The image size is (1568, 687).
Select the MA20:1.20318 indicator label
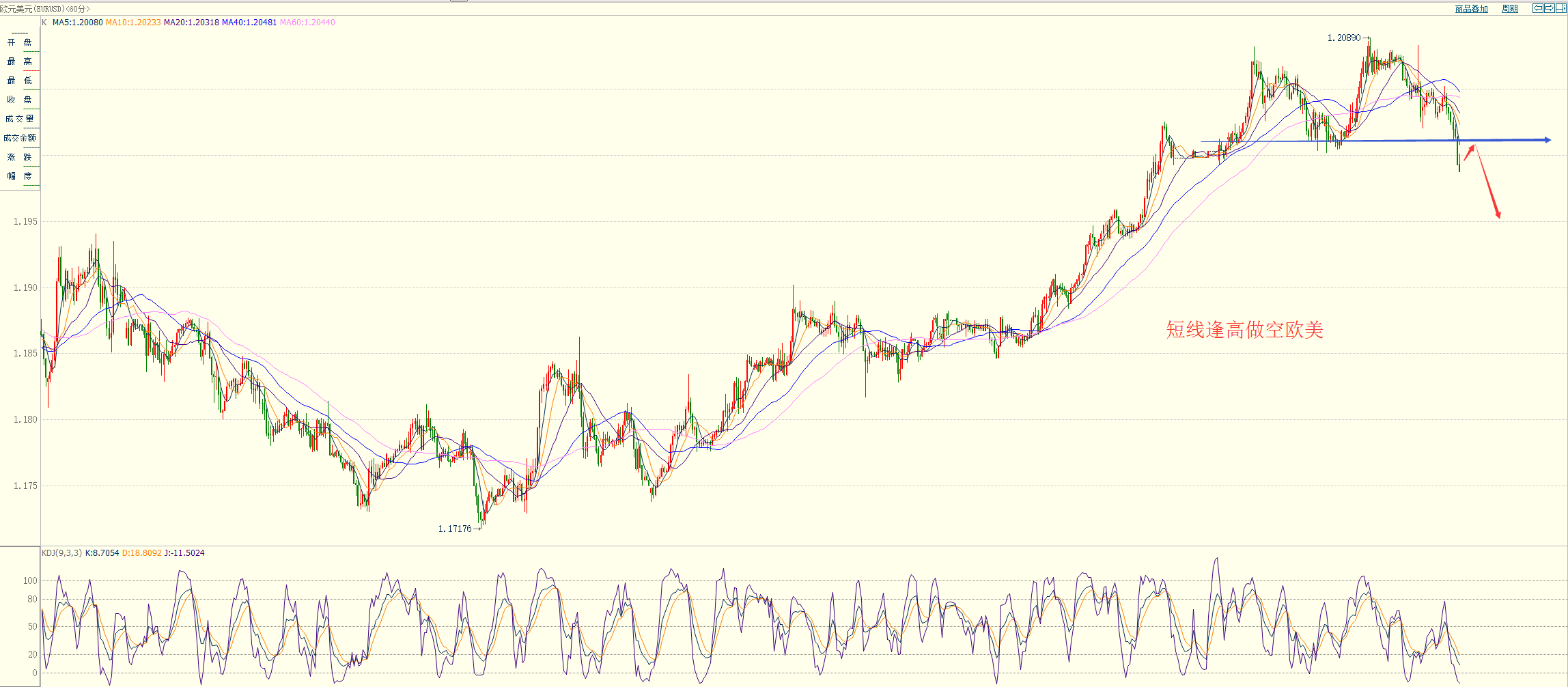[192, 23]
